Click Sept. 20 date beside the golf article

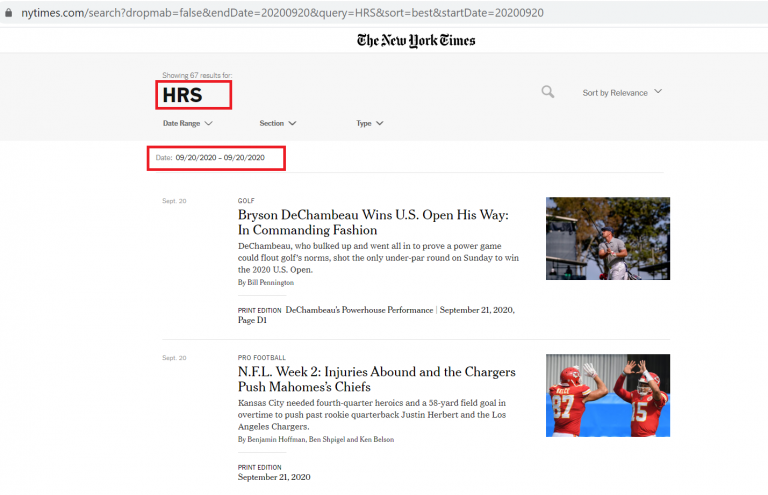click(x=174, y=201)
